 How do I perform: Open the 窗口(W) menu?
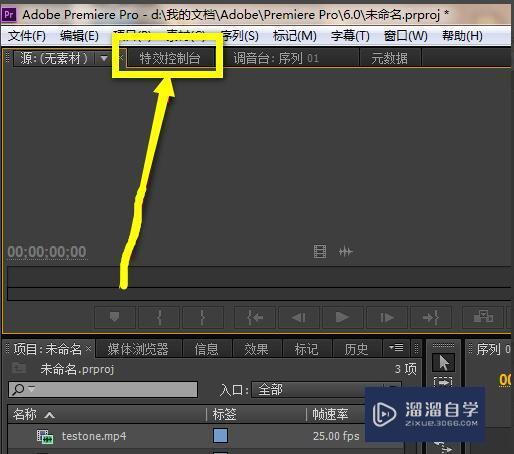click(x=405, y=36)
